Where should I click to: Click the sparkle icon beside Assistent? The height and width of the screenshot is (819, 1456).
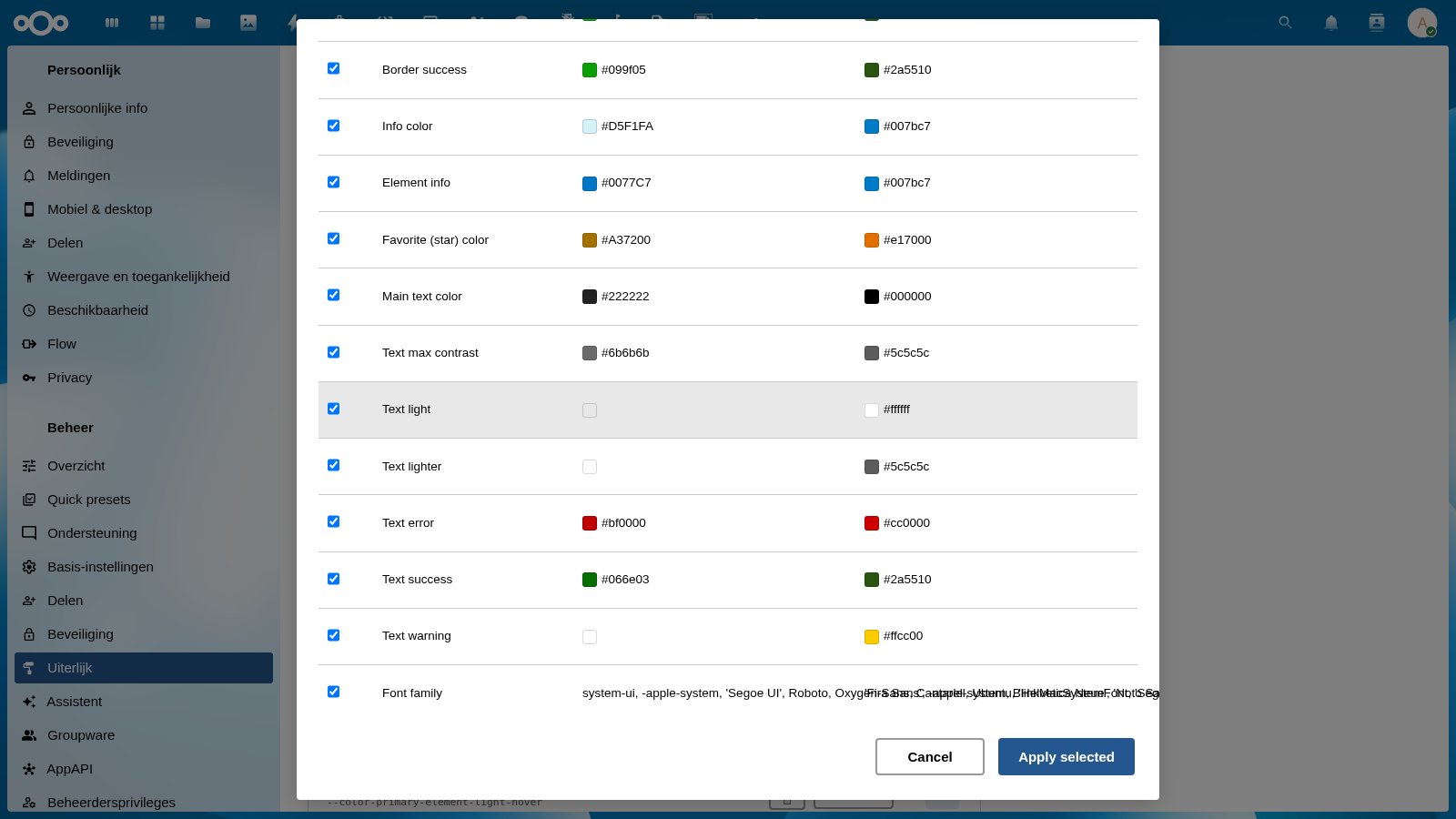[x=29, y=702]
